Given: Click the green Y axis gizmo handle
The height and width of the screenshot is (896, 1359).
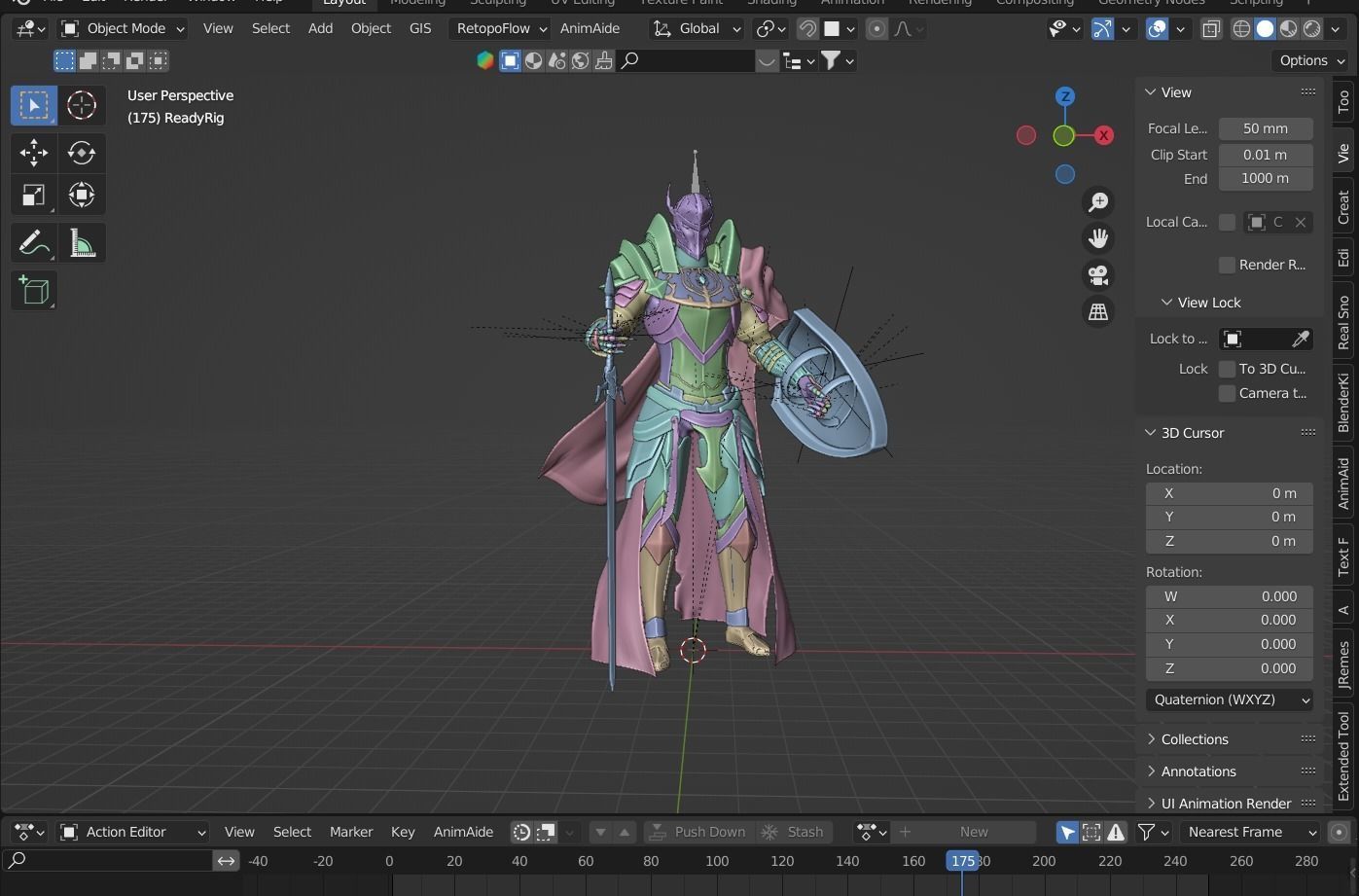Looking at the screenshot, I should coord(1063,136).
